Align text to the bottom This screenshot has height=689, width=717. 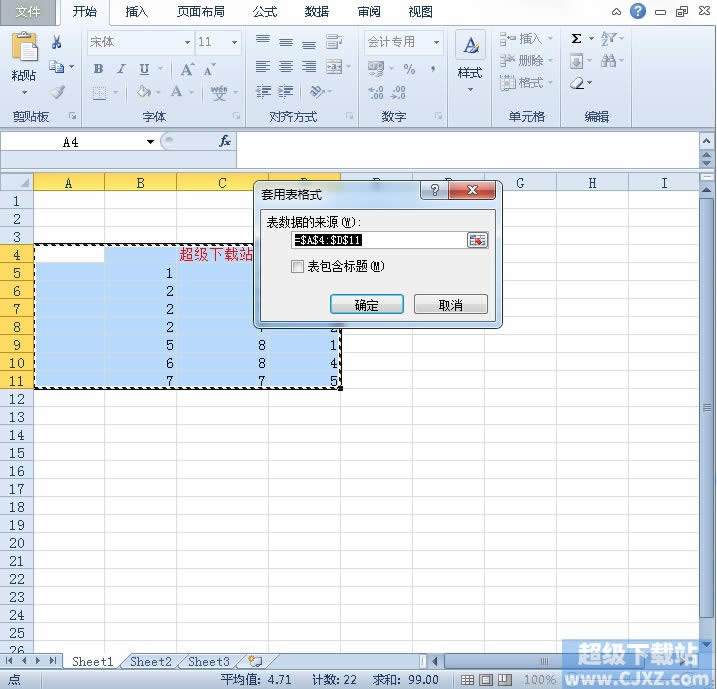[309, 43]
